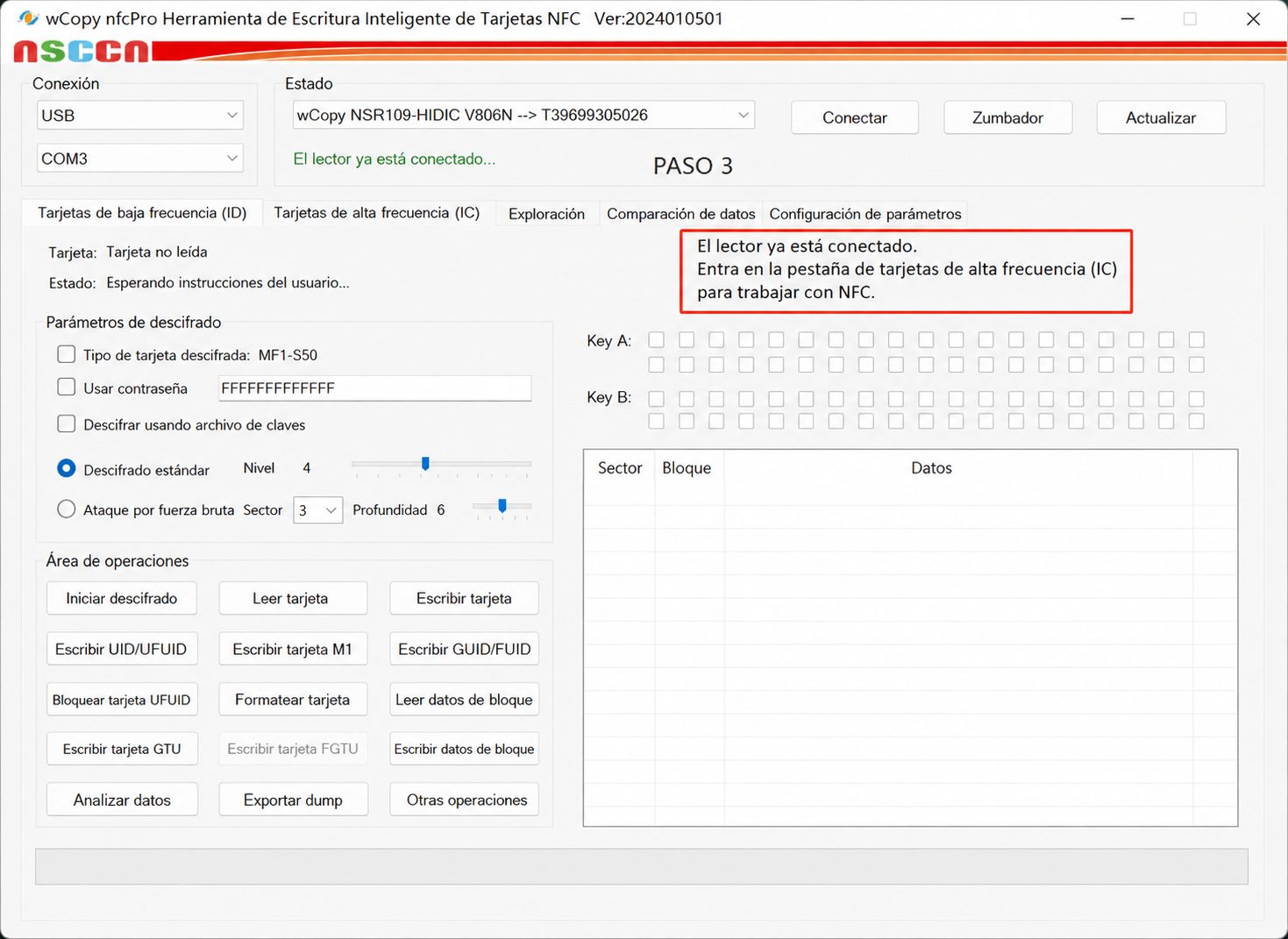Screen dimensions: 1288x939
Task: Click Escribir tarjeta GTU button
Action: [122, 749]
